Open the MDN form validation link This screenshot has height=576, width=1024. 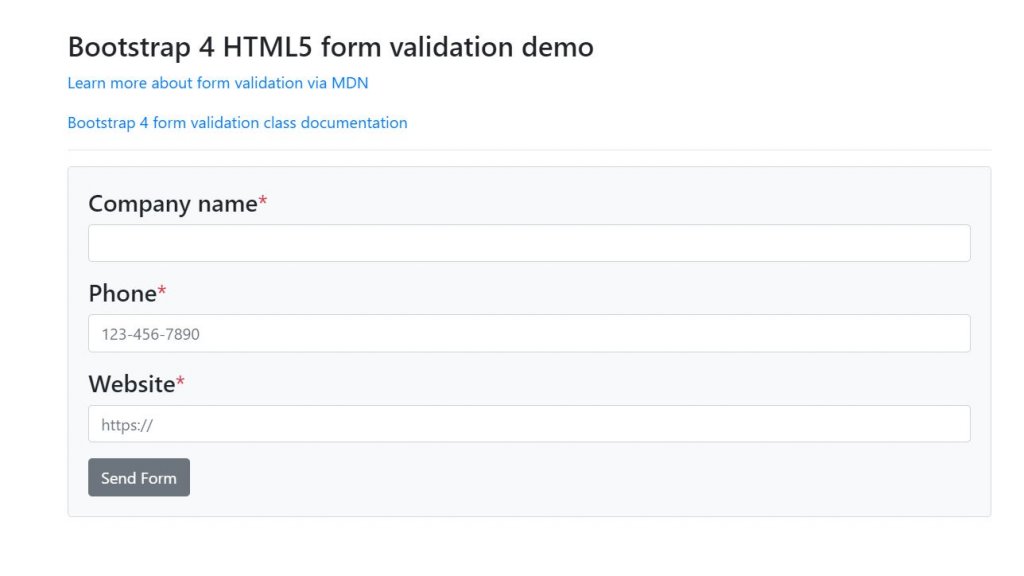(x=217, y=83)
